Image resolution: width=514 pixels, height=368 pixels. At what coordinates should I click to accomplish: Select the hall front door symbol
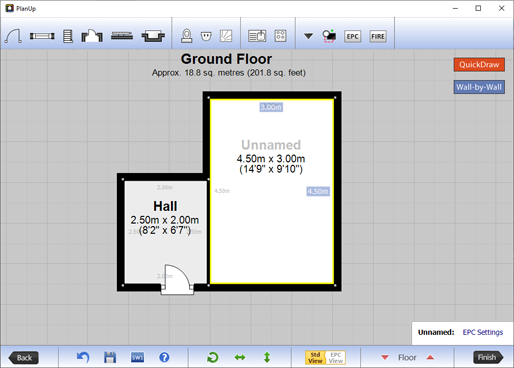[177, 279]
